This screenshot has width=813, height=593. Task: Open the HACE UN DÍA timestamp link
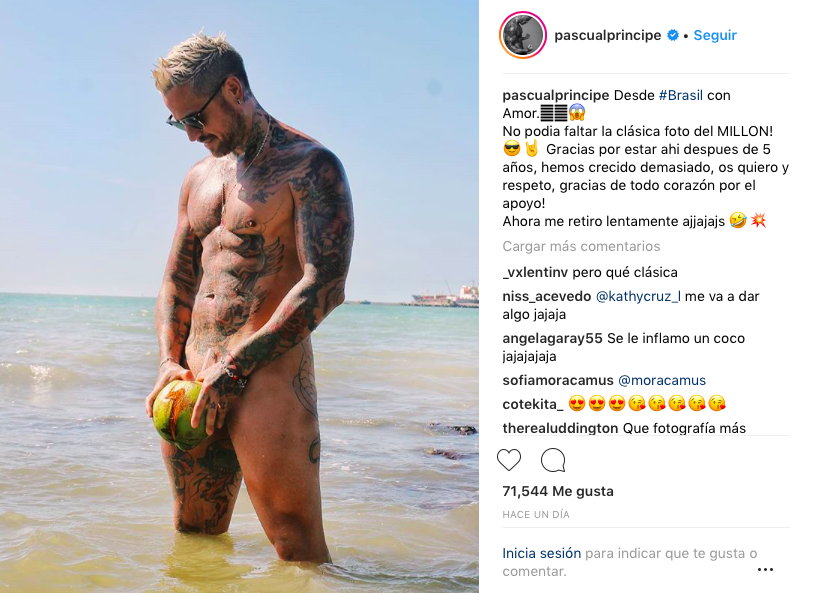click(536, 515)
